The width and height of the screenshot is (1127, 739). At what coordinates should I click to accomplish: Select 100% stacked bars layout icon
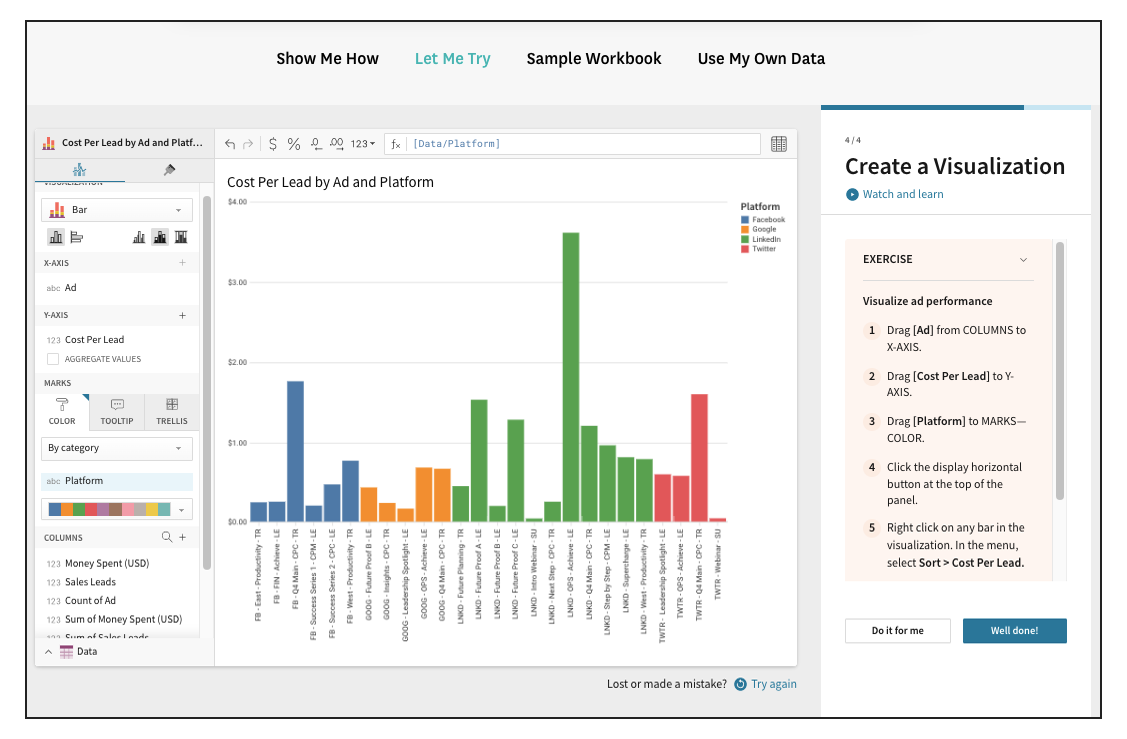click(x=181, y=237)
